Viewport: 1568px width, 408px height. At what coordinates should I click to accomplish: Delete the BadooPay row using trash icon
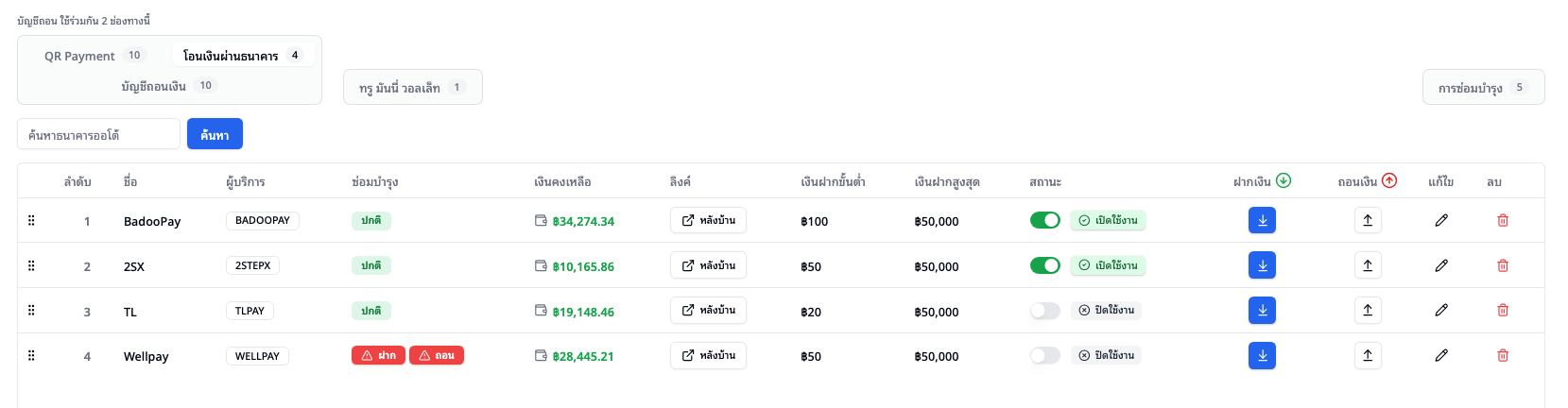pos(1502,220)
